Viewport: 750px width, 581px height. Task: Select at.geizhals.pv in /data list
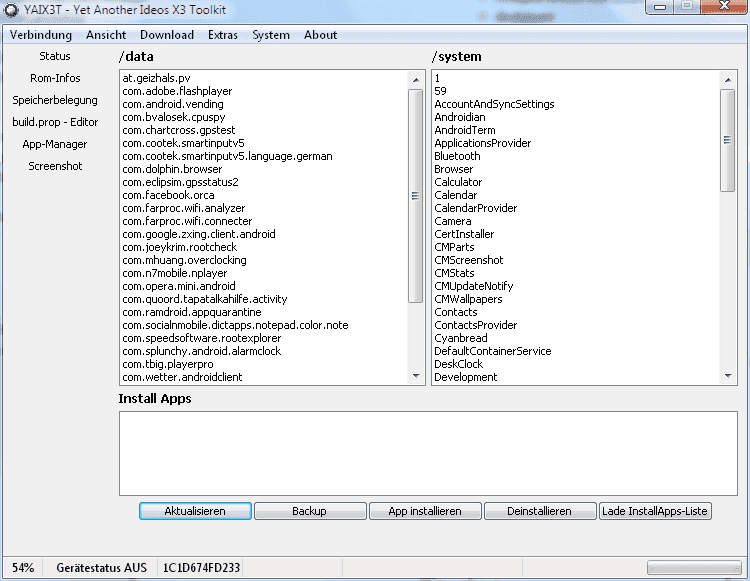(x=156, y=78)
